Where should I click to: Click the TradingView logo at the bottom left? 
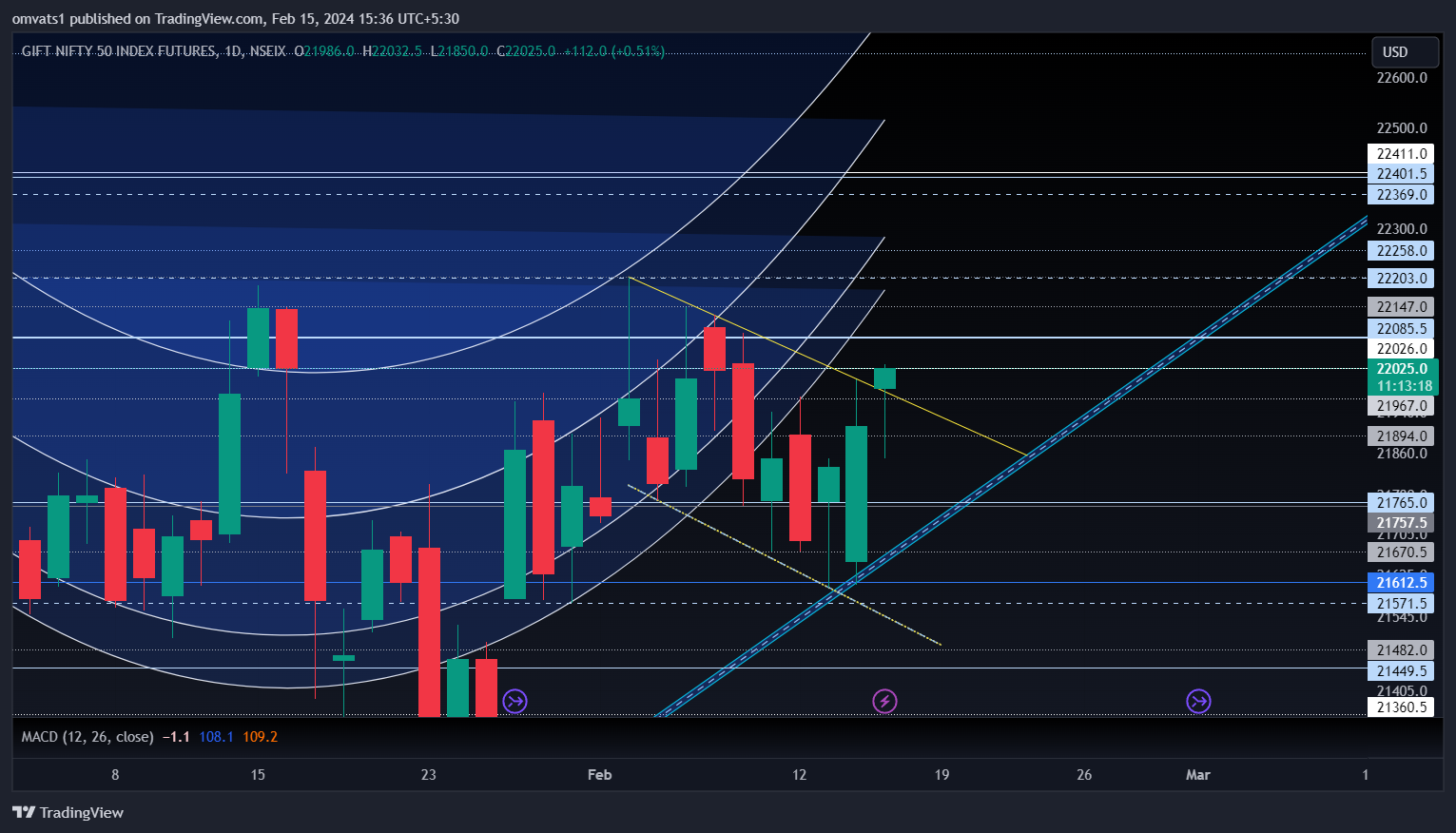[68, 812]
